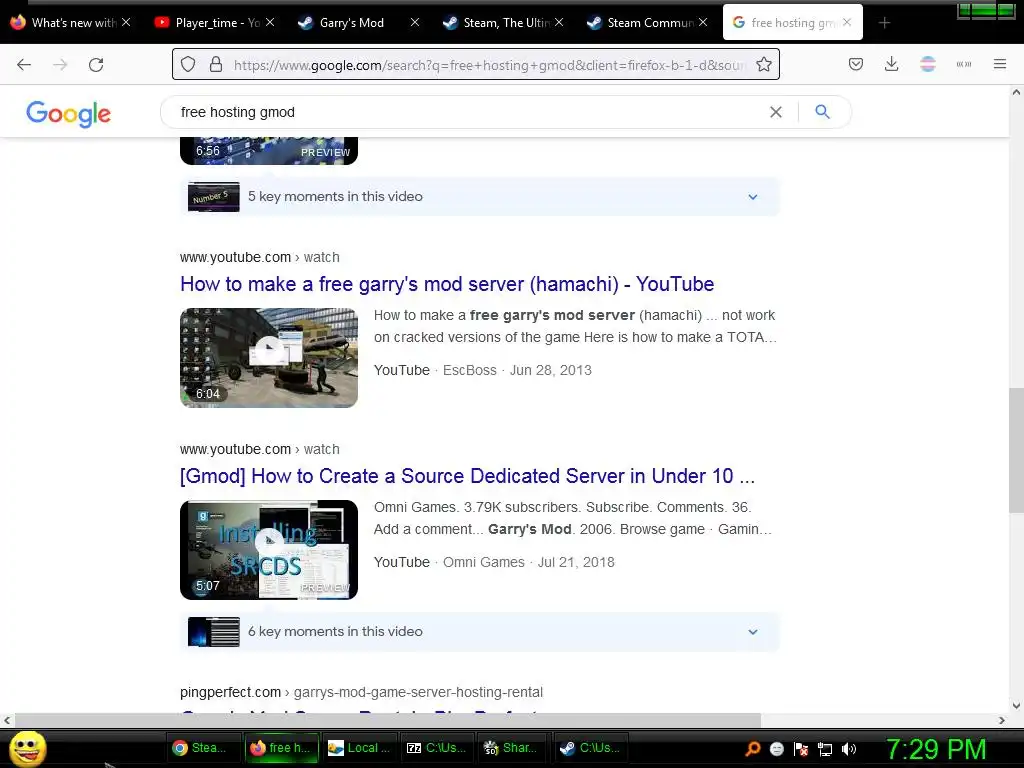Open the Firefox downloads panel
1024x768 pixels.
[x=891, y=64]
